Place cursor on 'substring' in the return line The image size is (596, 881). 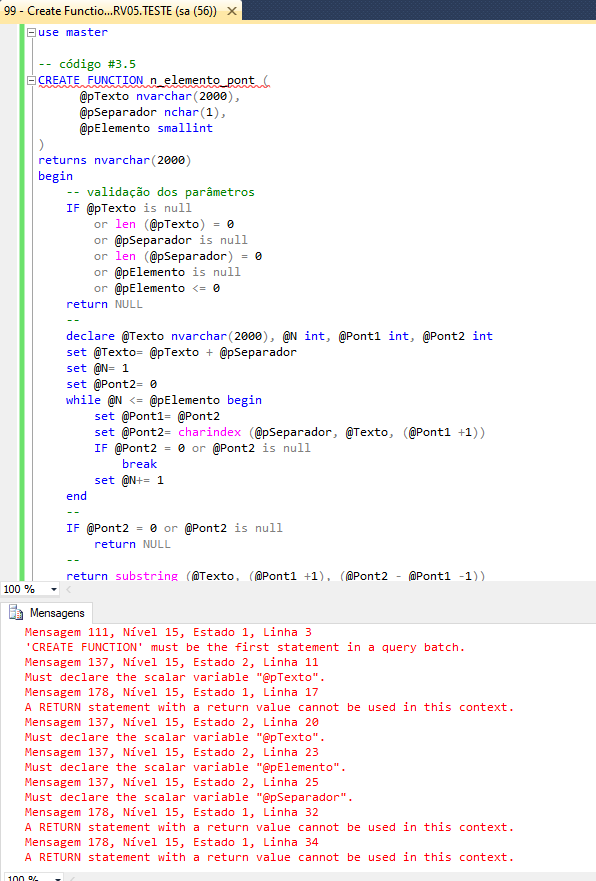click(x=147, y=576)
